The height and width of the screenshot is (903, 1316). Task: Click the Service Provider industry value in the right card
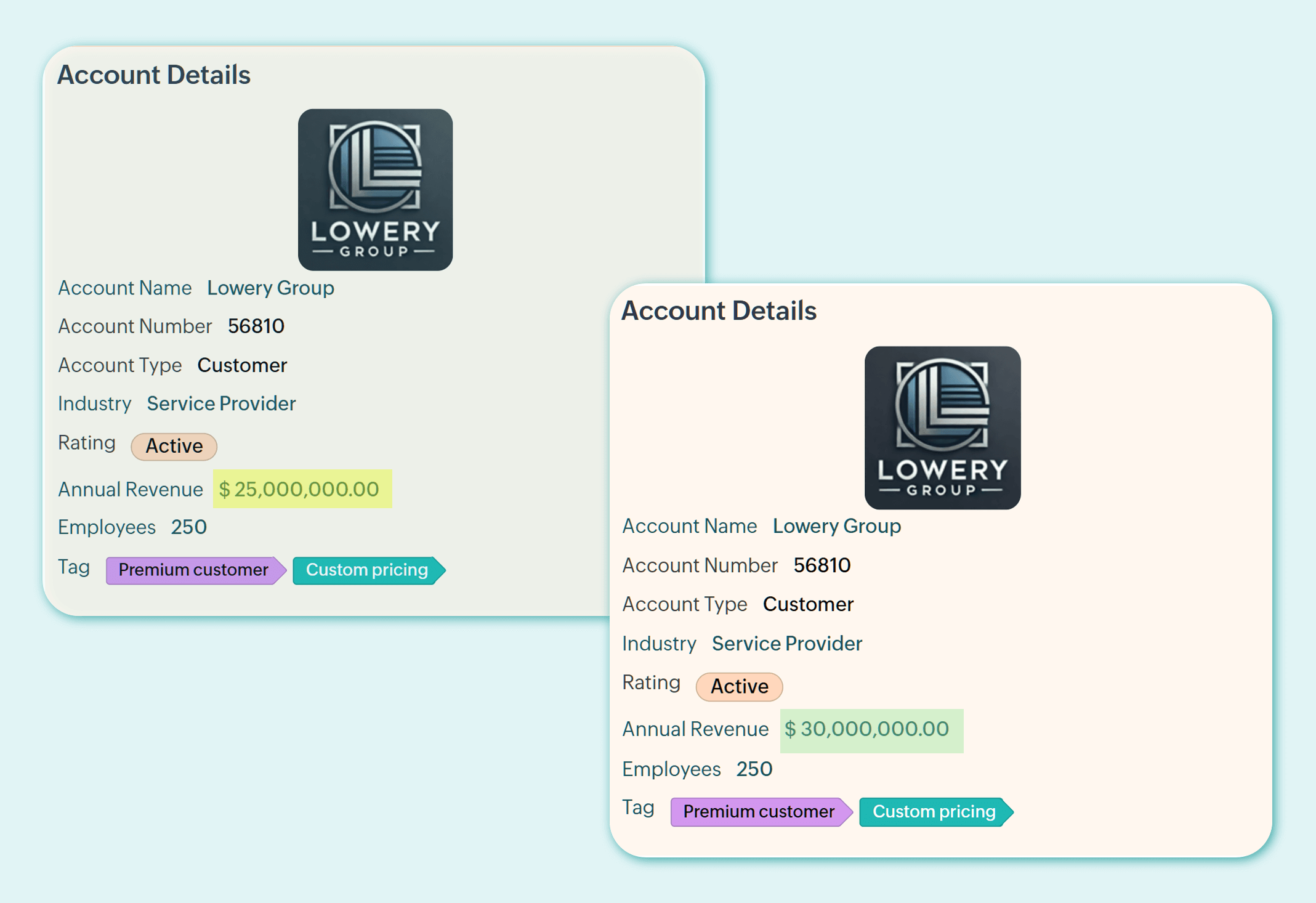point(786,644)
